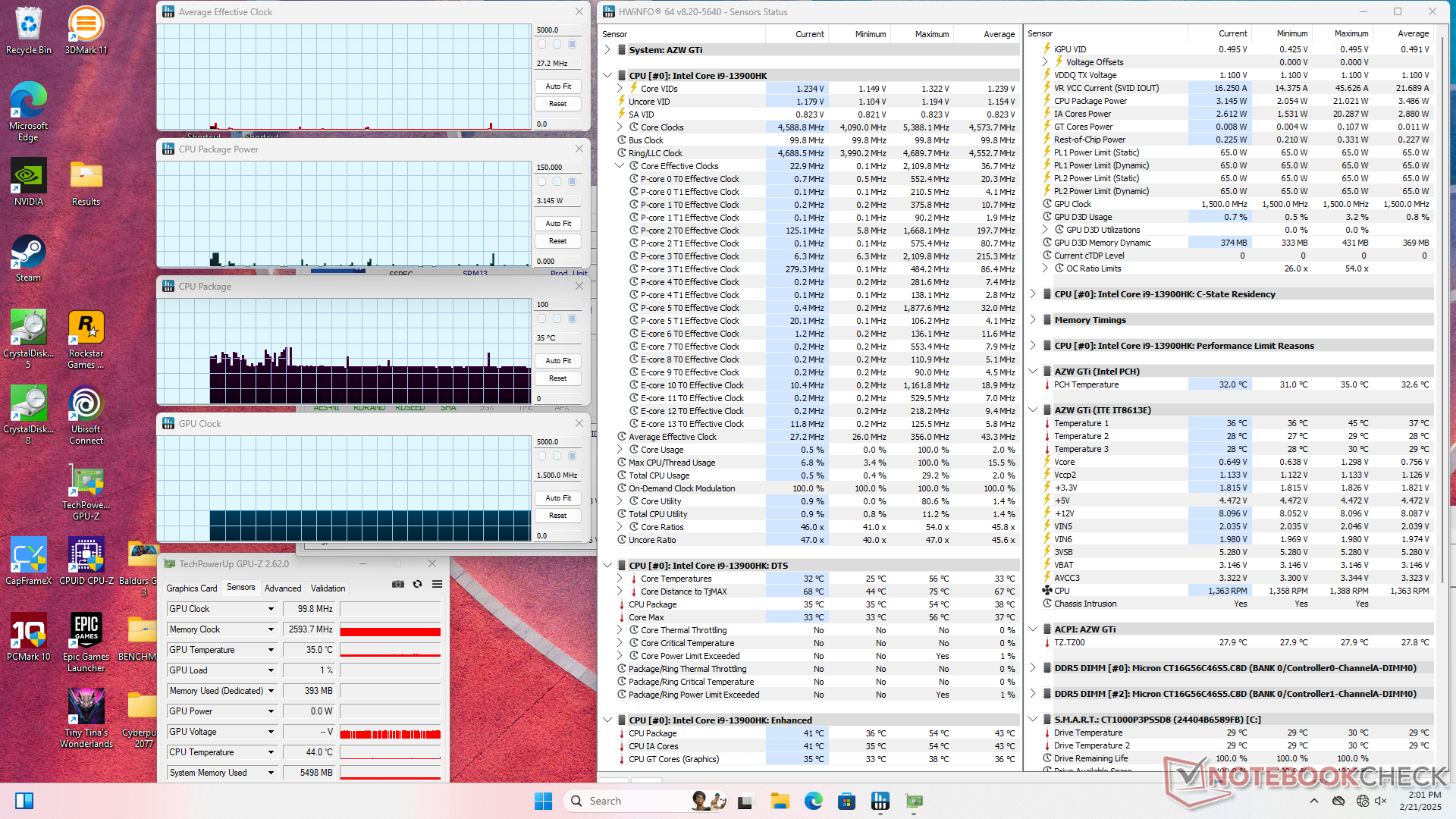Click the 5000.0 maximum field in Average Effective Clock

pos(558,30)
